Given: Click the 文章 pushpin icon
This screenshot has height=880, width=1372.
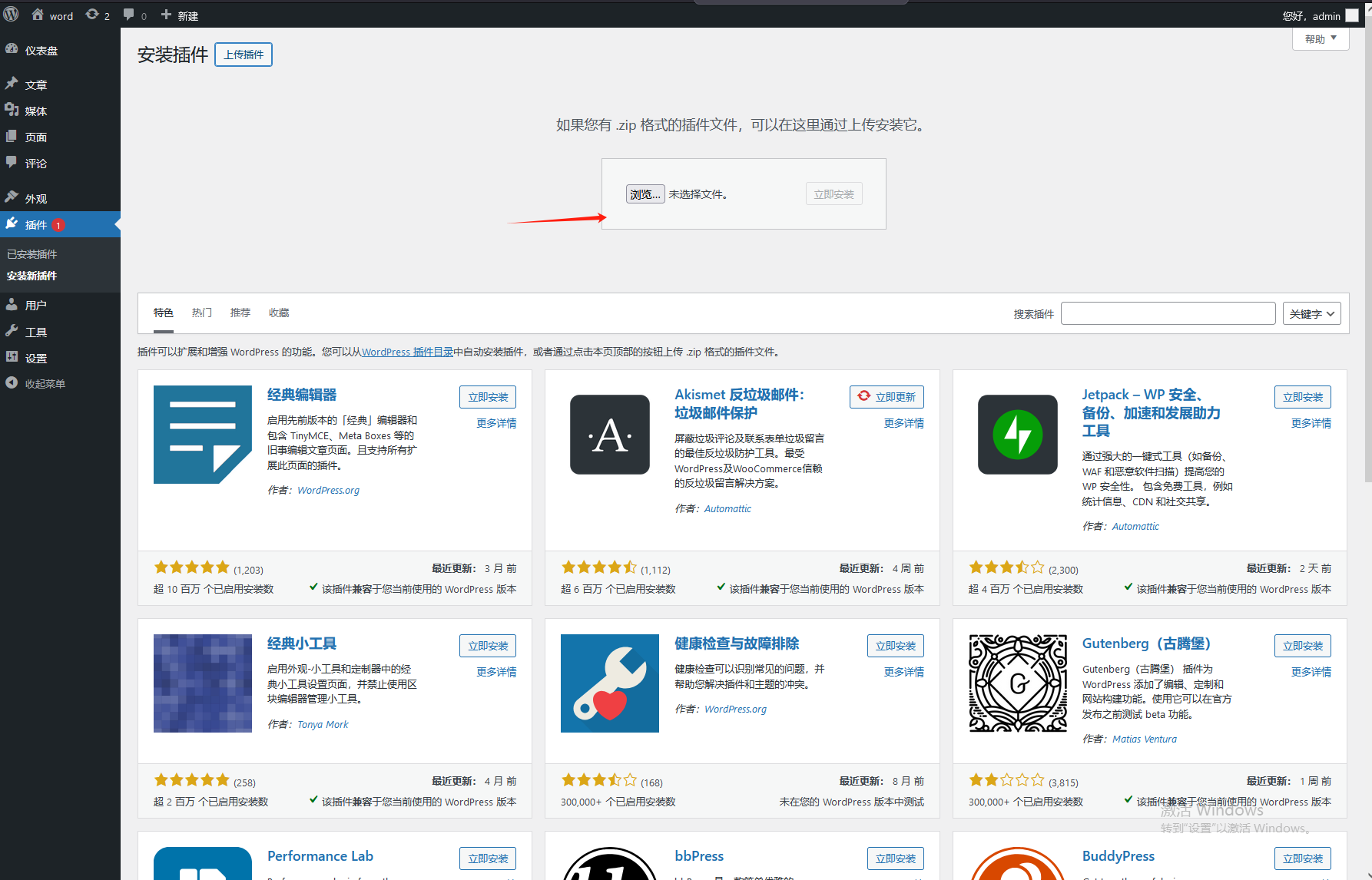Looking at the screenshot, I should (x=12, y=83).
